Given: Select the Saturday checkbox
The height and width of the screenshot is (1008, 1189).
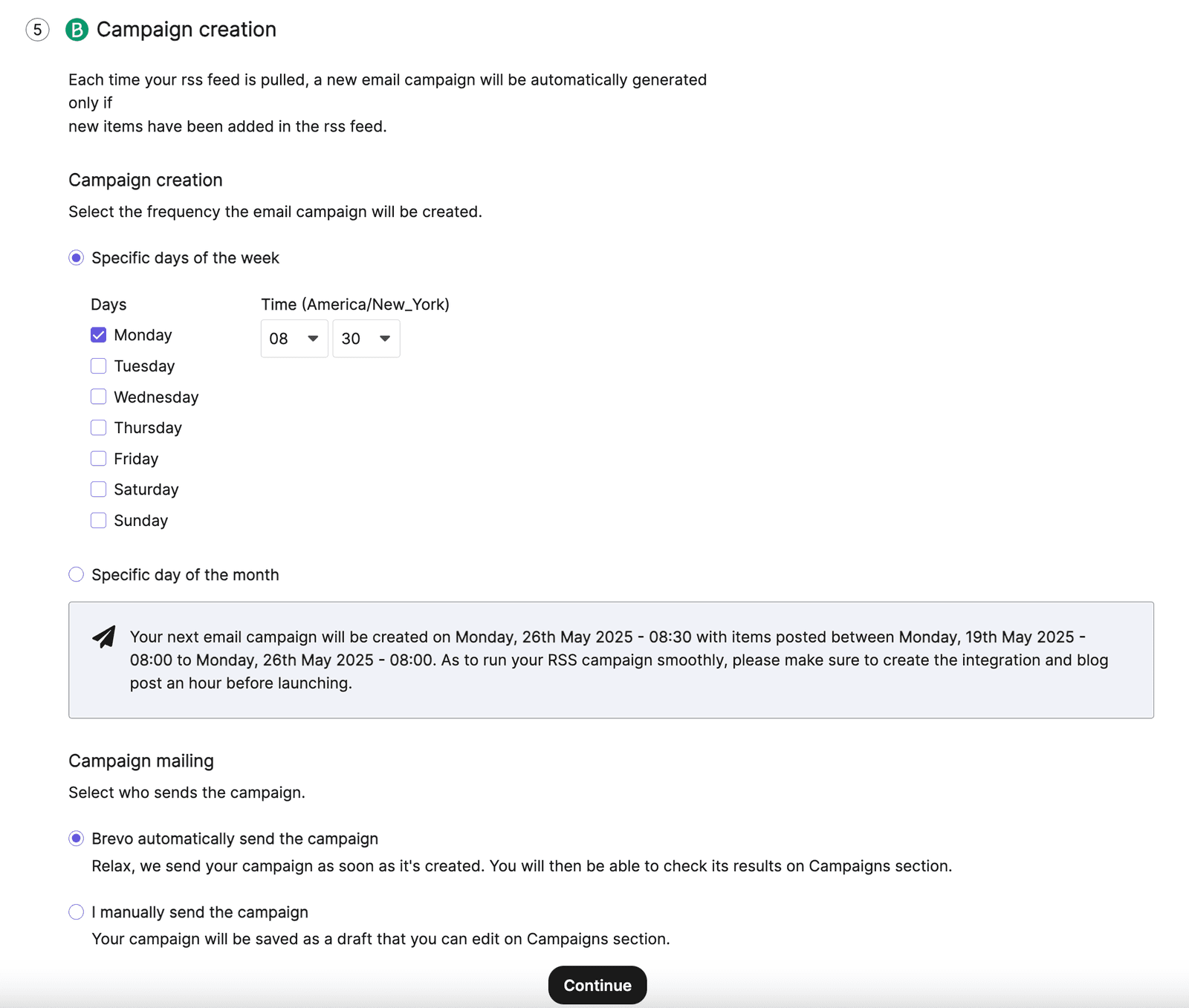Looking at the screenshot, I should (x=98, y=490).
